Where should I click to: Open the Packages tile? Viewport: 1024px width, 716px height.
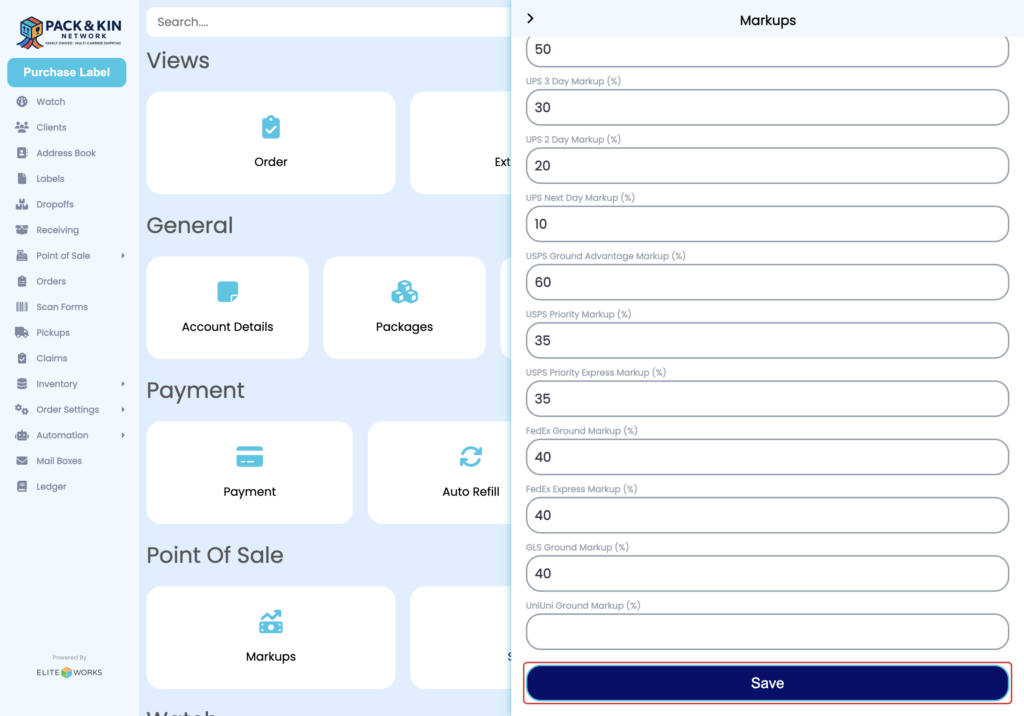point(404,307)
